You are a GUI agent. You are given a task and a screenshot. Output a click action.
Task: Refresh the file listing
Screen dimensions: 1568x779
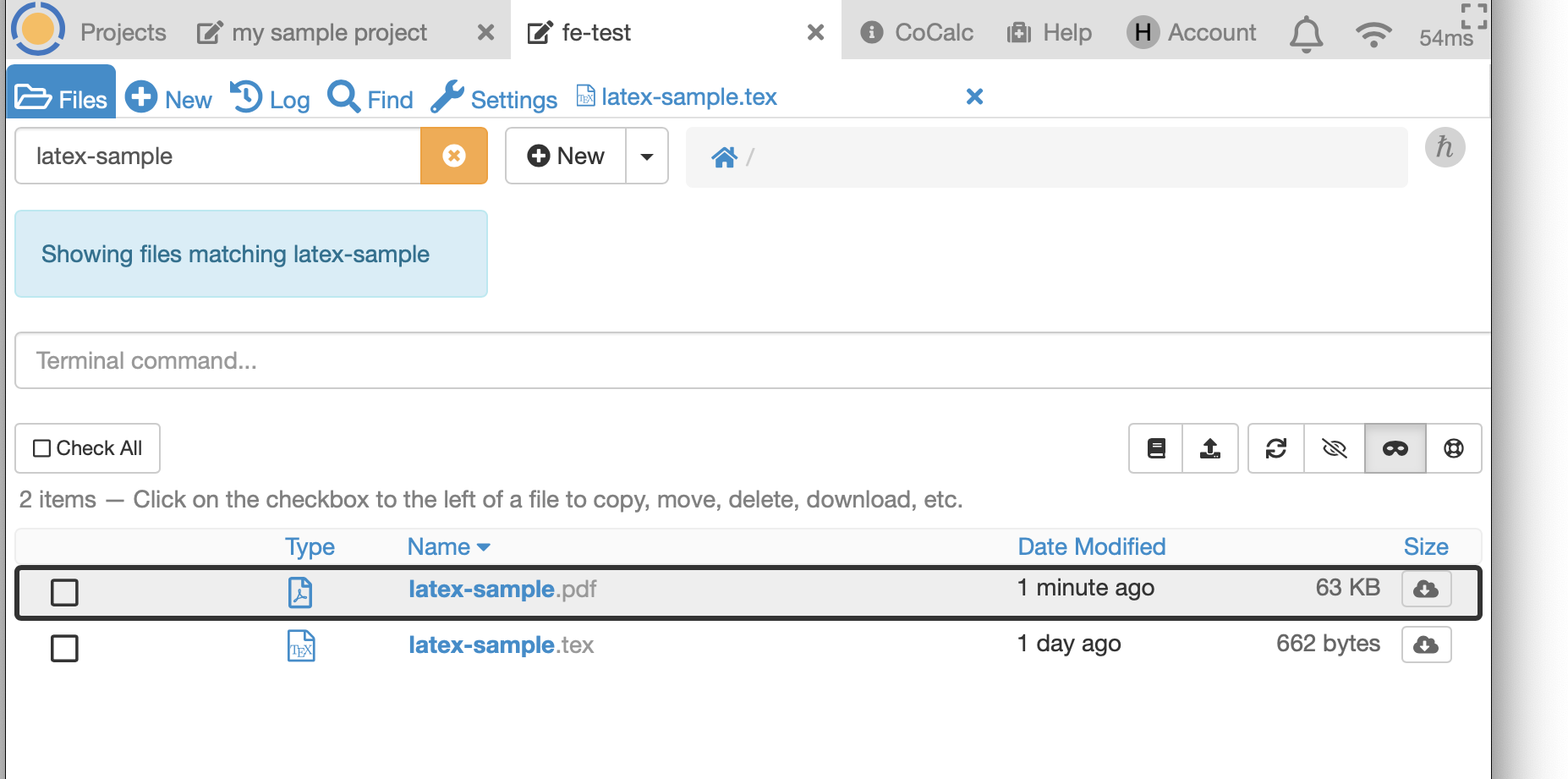coord(1276,448)
